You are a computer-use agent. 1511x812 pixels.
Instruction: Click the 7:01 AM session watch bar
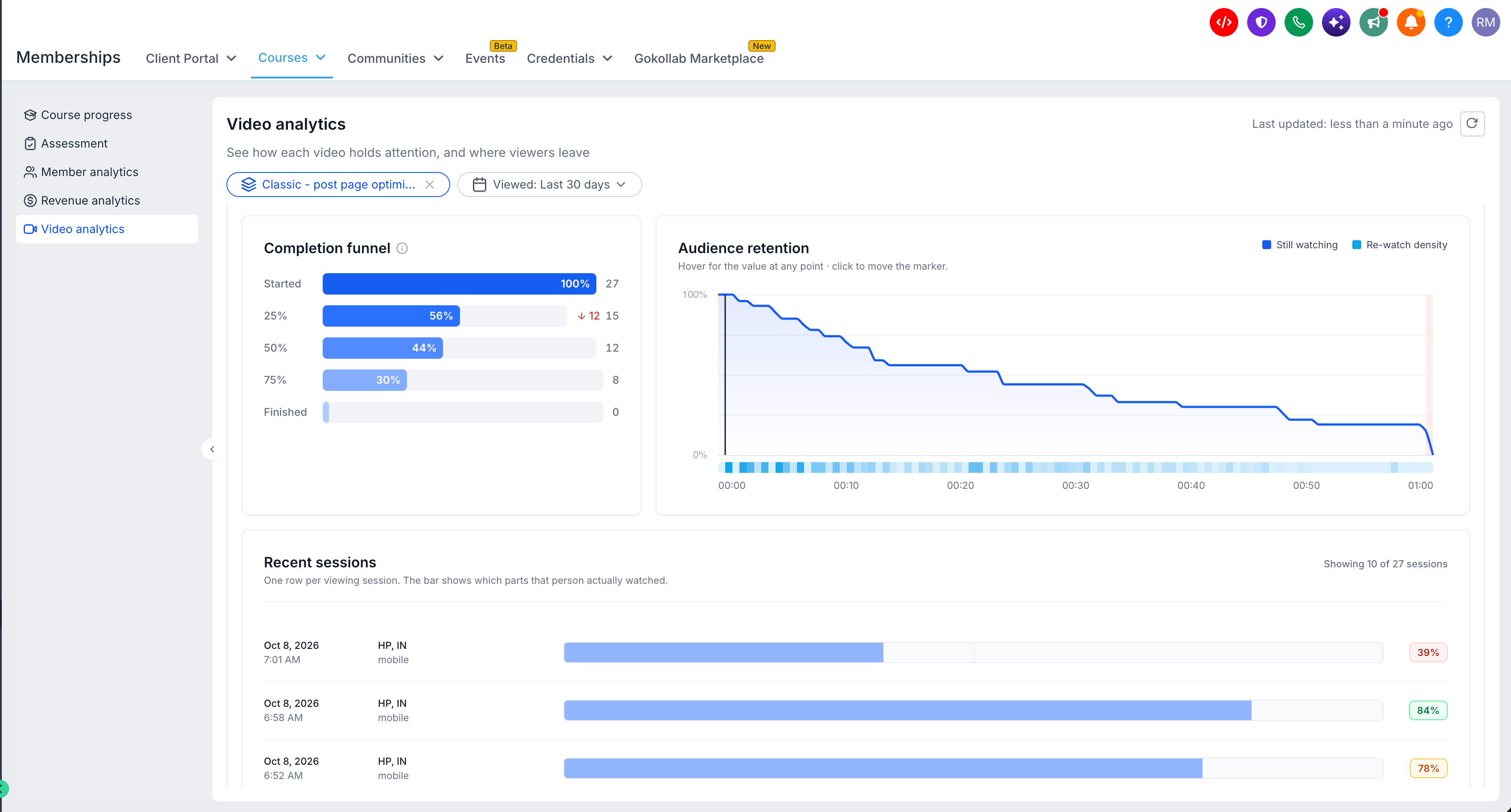click(973, 652)
